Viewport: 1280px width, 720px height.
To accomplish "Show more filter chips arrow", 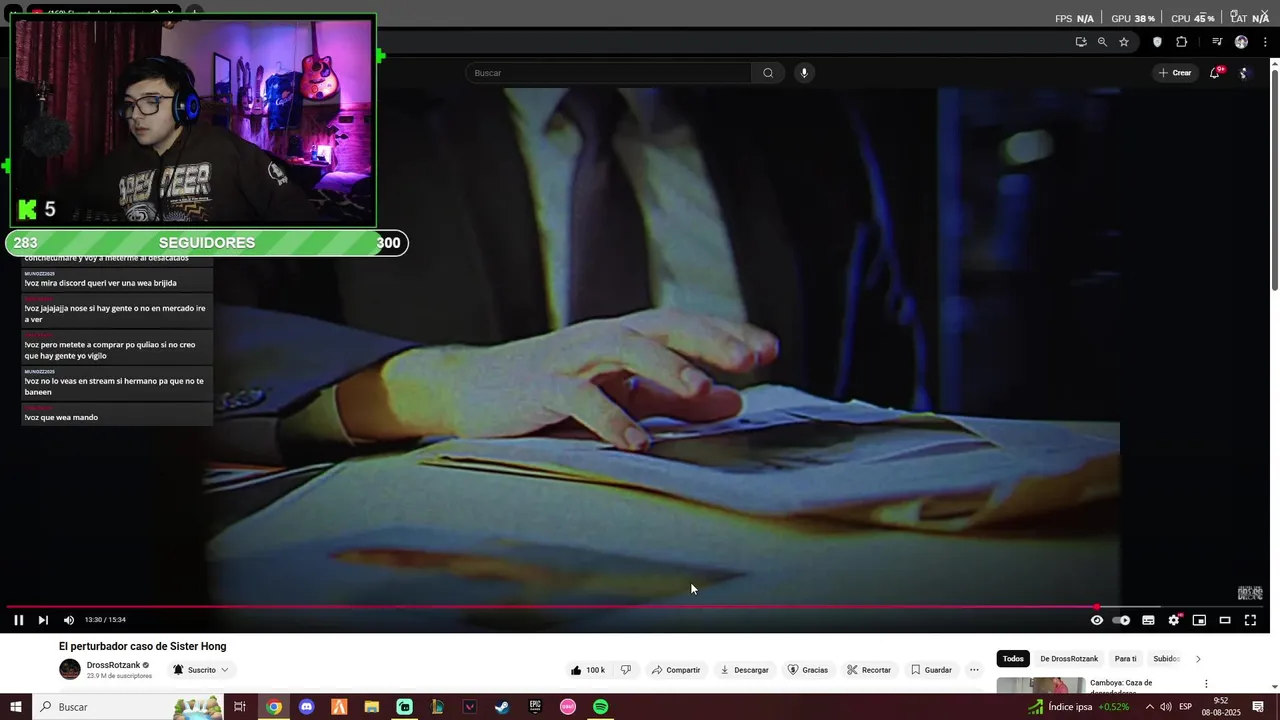I will click(x=1198, y=659).
